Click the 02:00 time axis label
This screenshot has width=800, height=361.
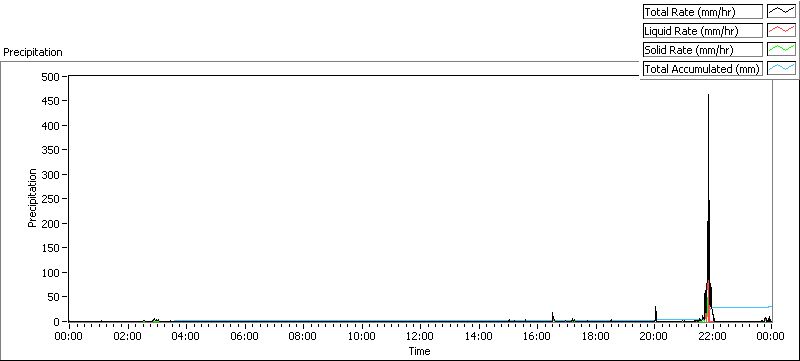(127, 336)
